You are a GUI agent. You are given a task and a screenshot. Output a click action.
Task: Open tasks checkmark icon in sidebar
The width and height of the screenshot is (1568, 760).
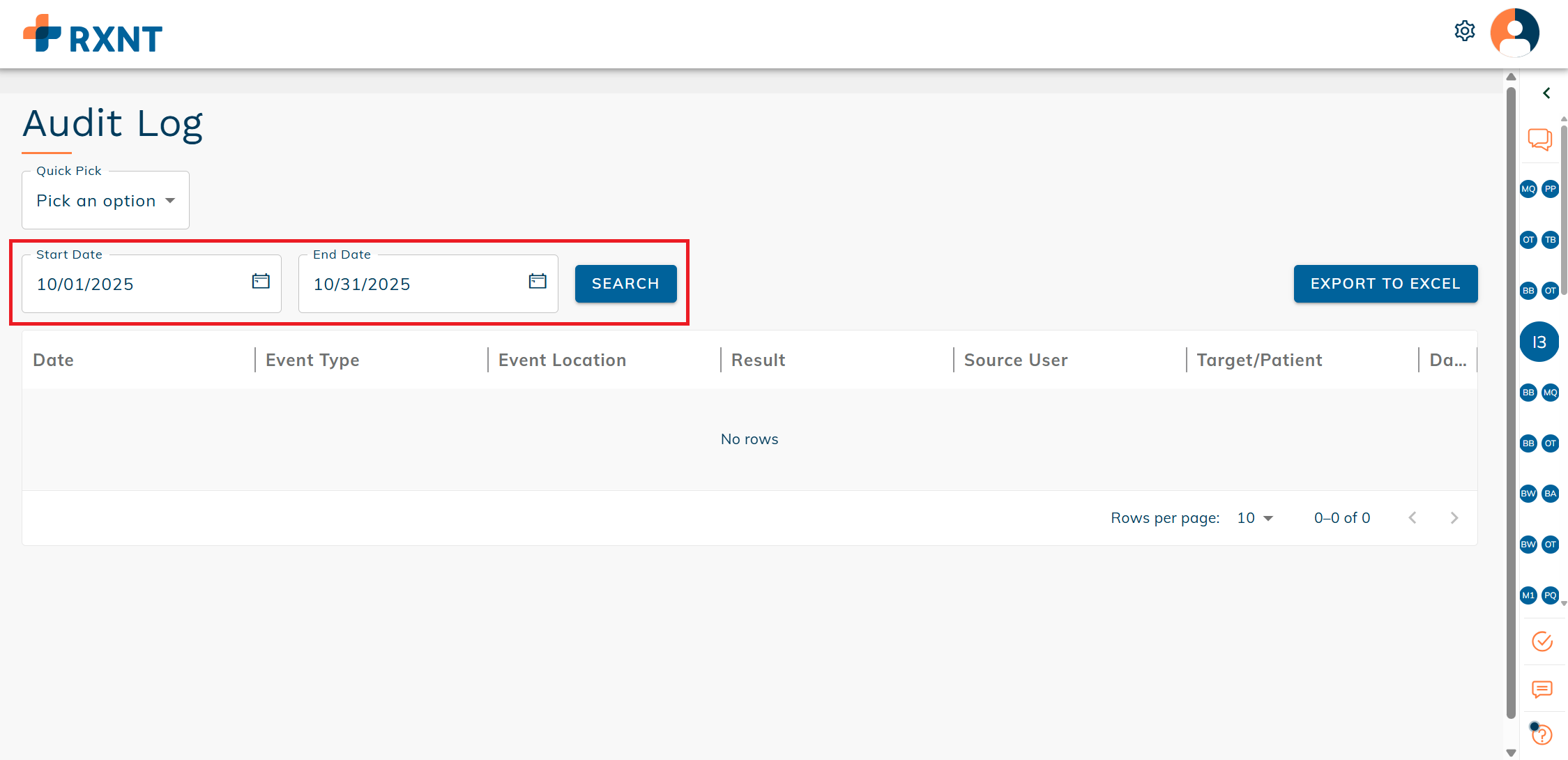[x=1542, y=641]
